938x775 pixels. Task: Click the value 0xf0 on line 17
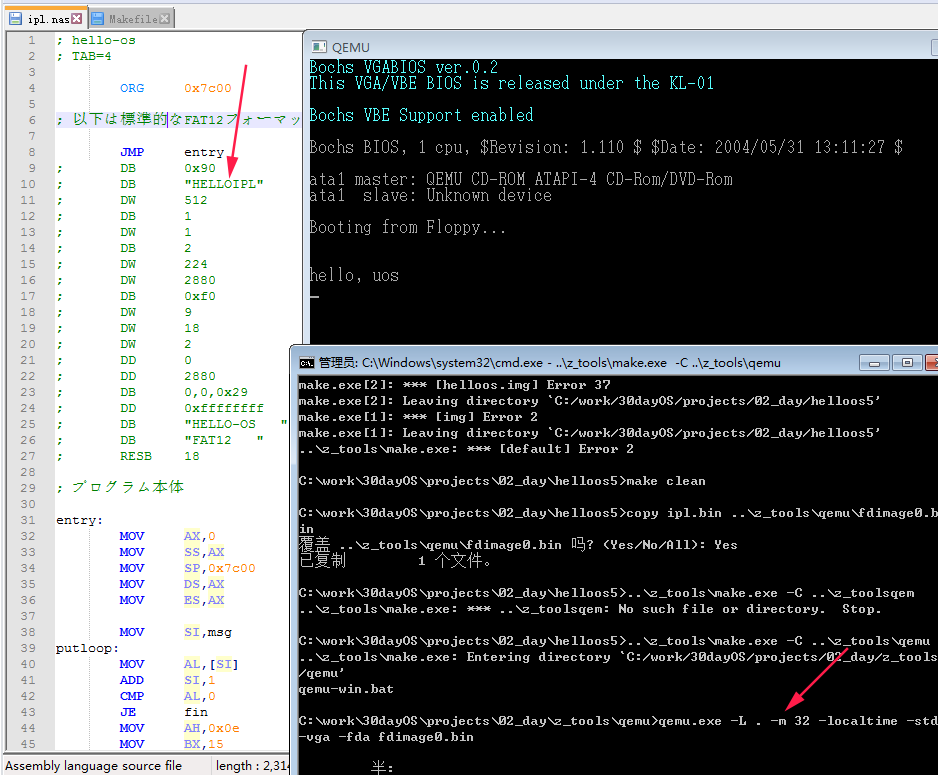pos(200,296)
